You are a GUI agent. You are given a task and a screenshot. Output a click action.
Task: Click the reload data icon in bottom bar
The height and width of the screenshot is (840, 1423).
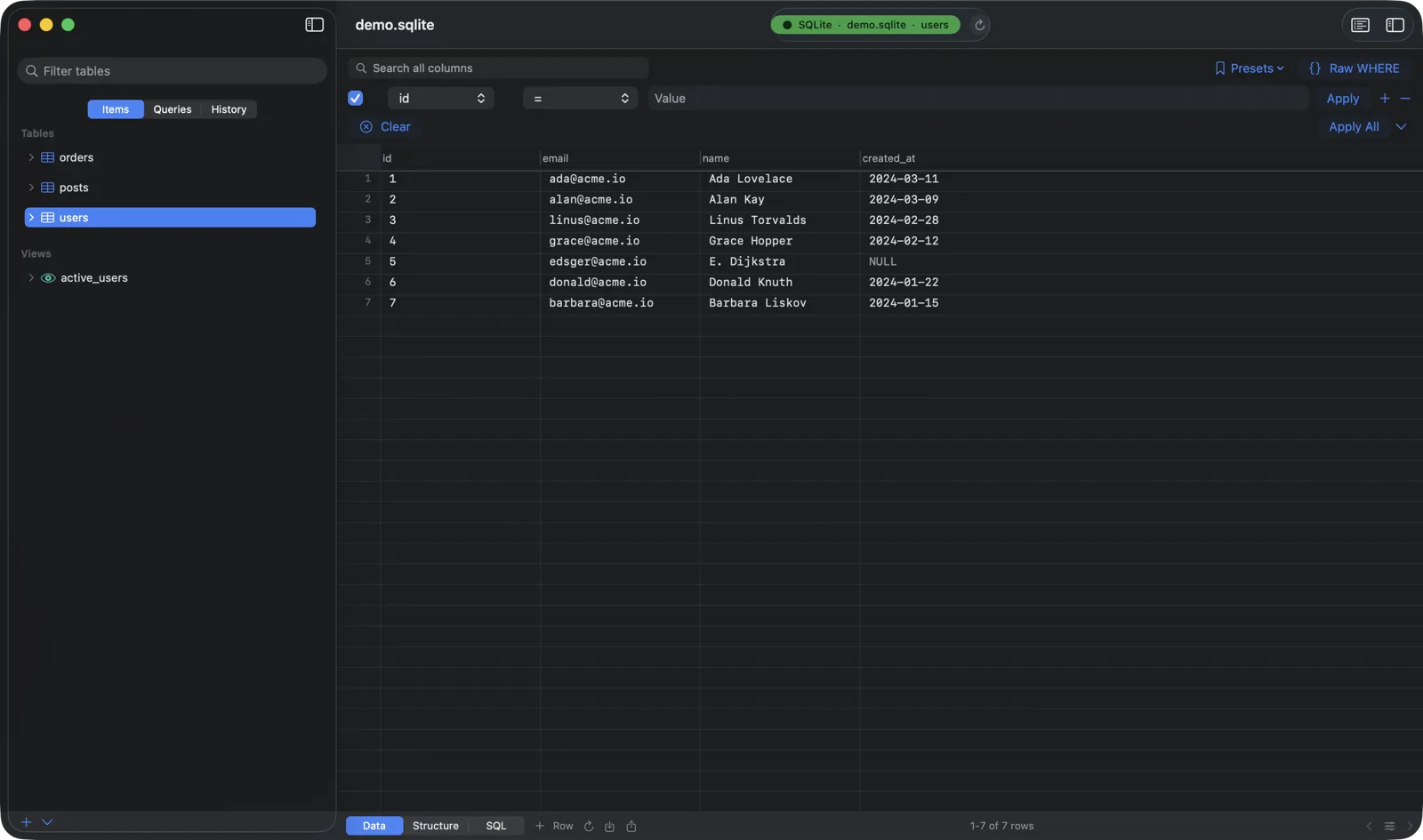coord(588,826)
